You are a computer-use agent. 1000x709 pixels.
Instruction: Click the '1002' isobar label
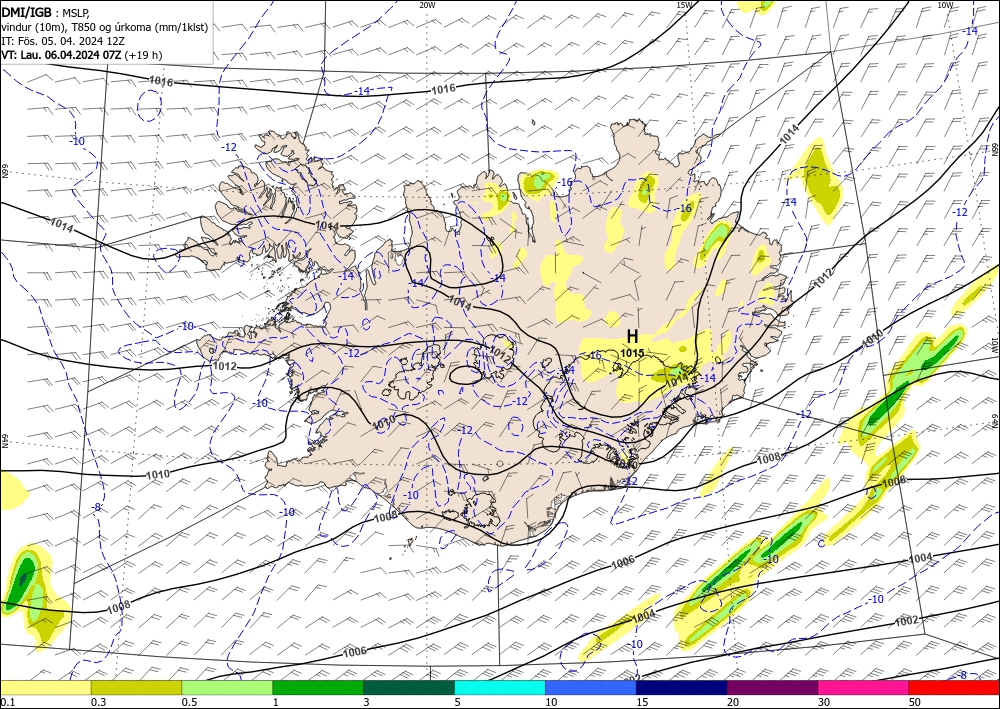coord(906,620)
